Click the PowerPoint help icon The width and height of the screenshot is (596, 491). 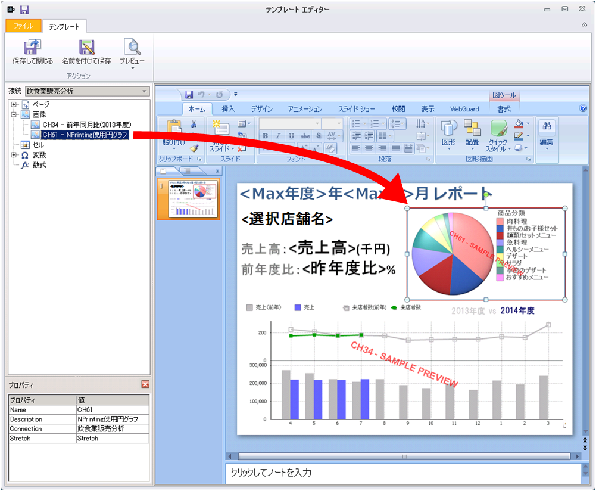pos(583,109)
